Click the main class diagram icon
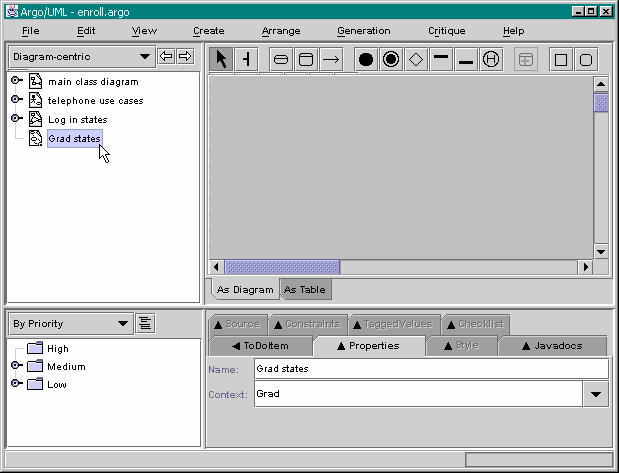The height and width of the screenshot is (473, 619). pyautogui.click(x=36, y=81)
